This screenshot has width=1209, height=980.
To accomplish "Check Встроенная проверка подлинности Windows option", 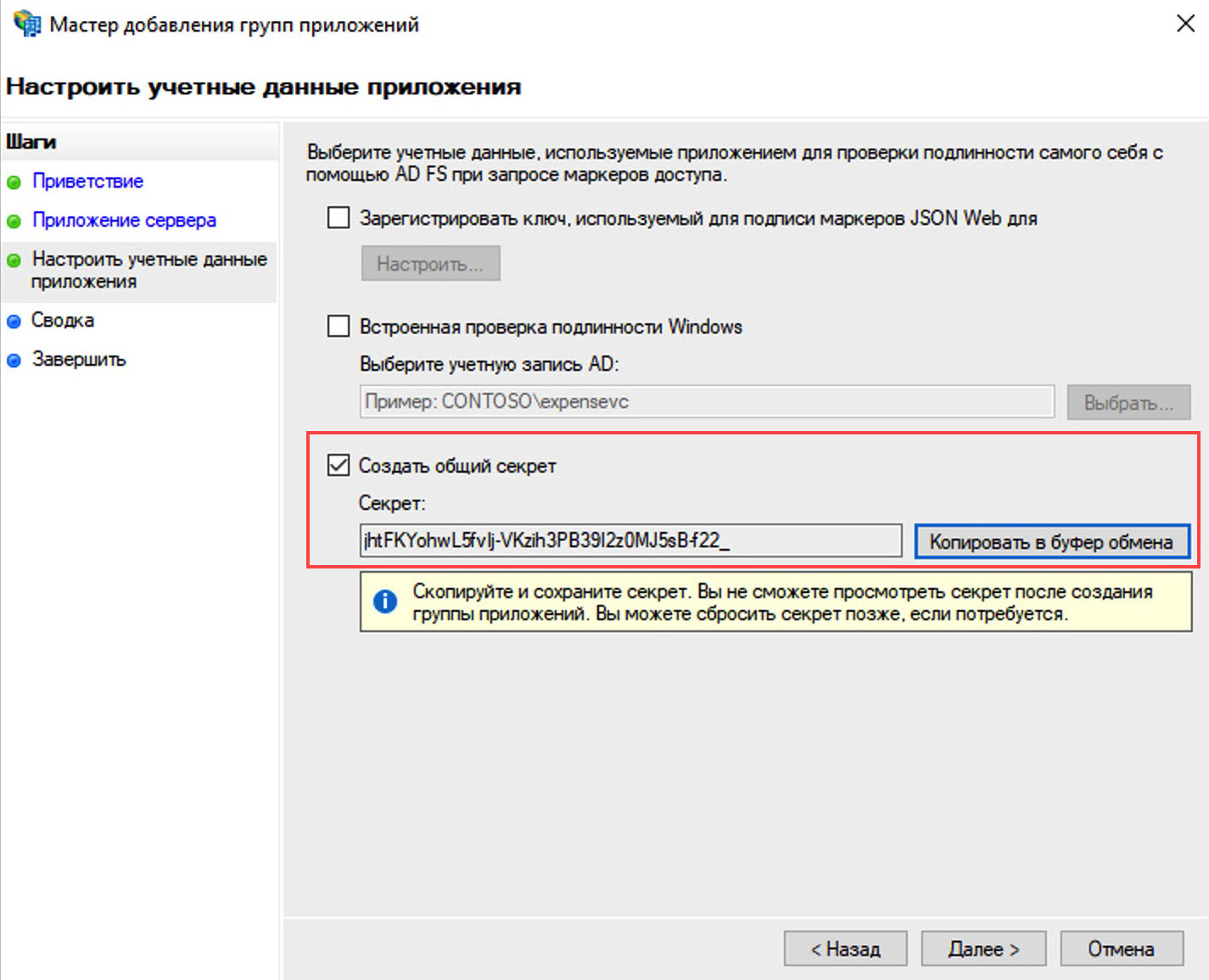I will [x=339, y=327].
